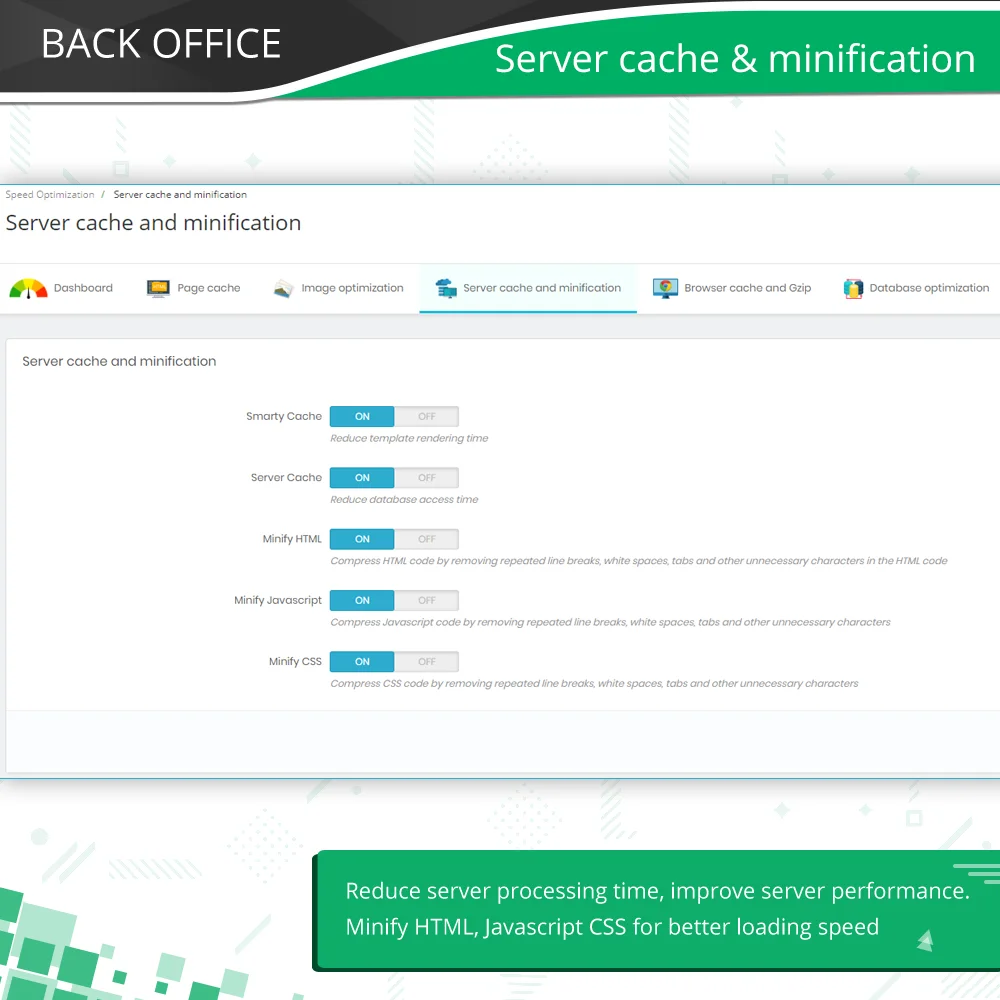
Task: Select ON for Smarty Cache
Action: coord(362,417)
